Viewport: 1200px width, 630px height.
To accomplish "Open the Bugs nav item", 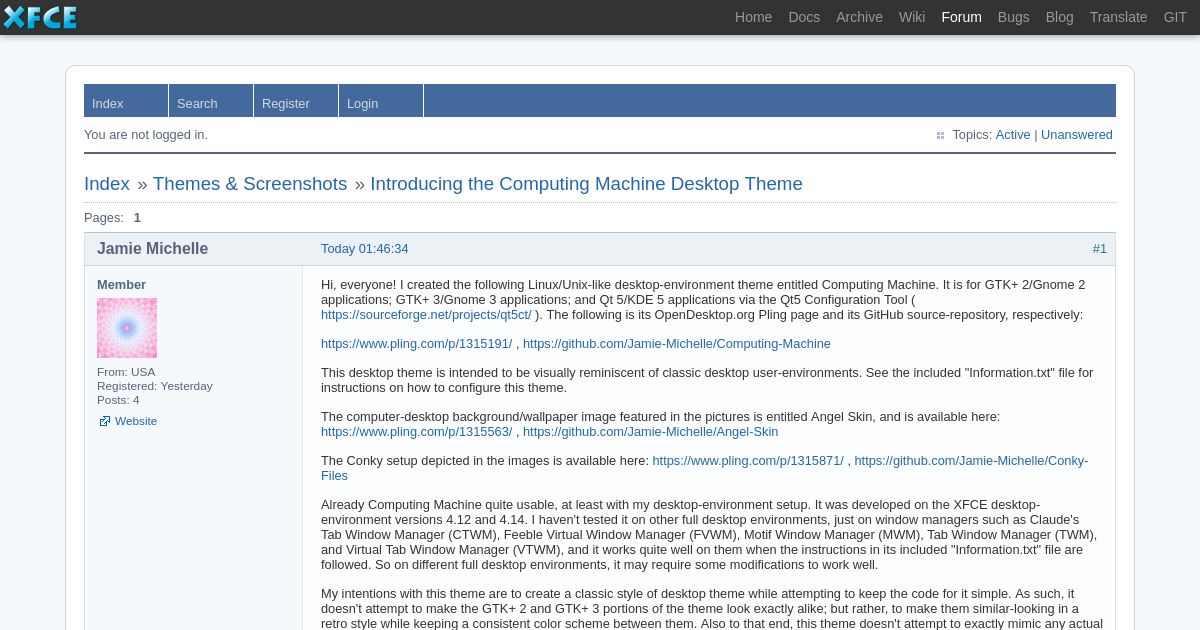I will (1013, 17).
